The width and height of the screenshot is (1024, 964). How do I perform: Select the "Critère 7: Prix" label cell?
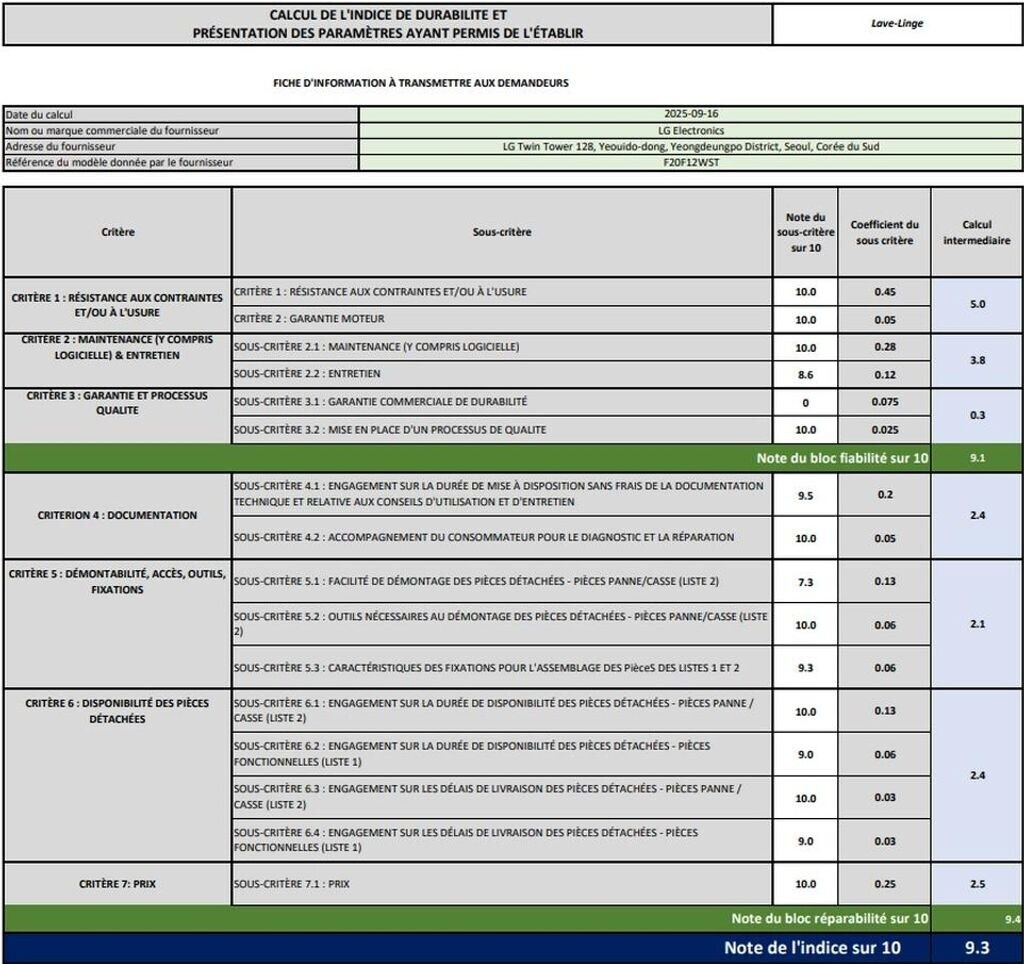click(x=118, y=884)
